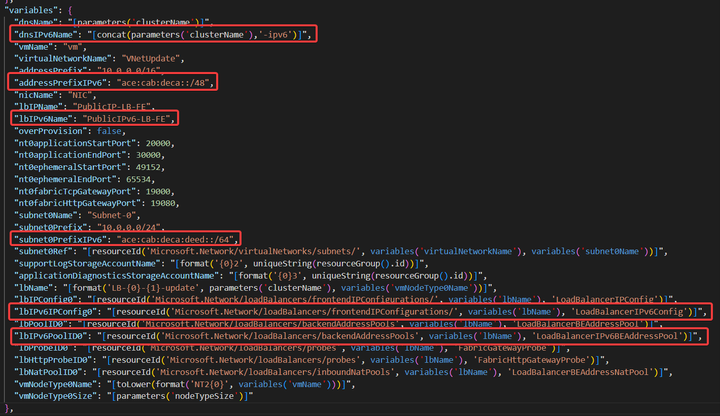
Task: Select the 'LoadBalancerIPv6Config' string
Action: 629,311
